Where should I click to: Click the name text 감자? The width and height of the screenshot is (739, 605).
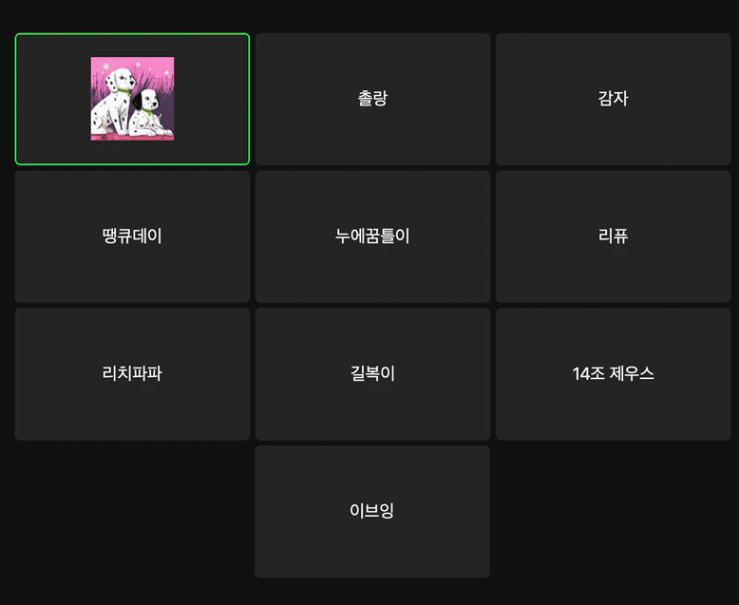coord(613,98)
